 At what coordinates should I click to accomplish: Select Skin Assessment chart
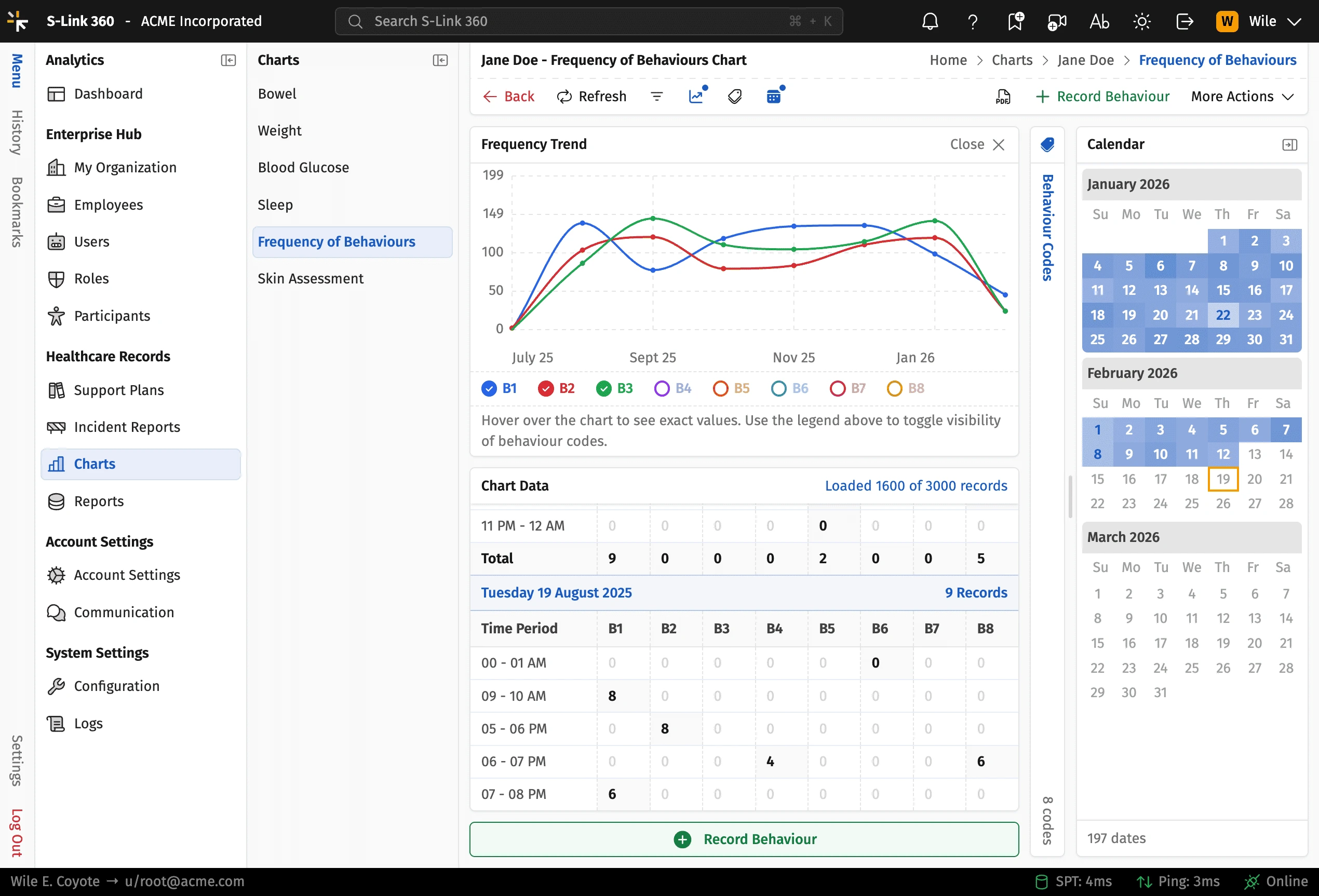tap(311, 279)
